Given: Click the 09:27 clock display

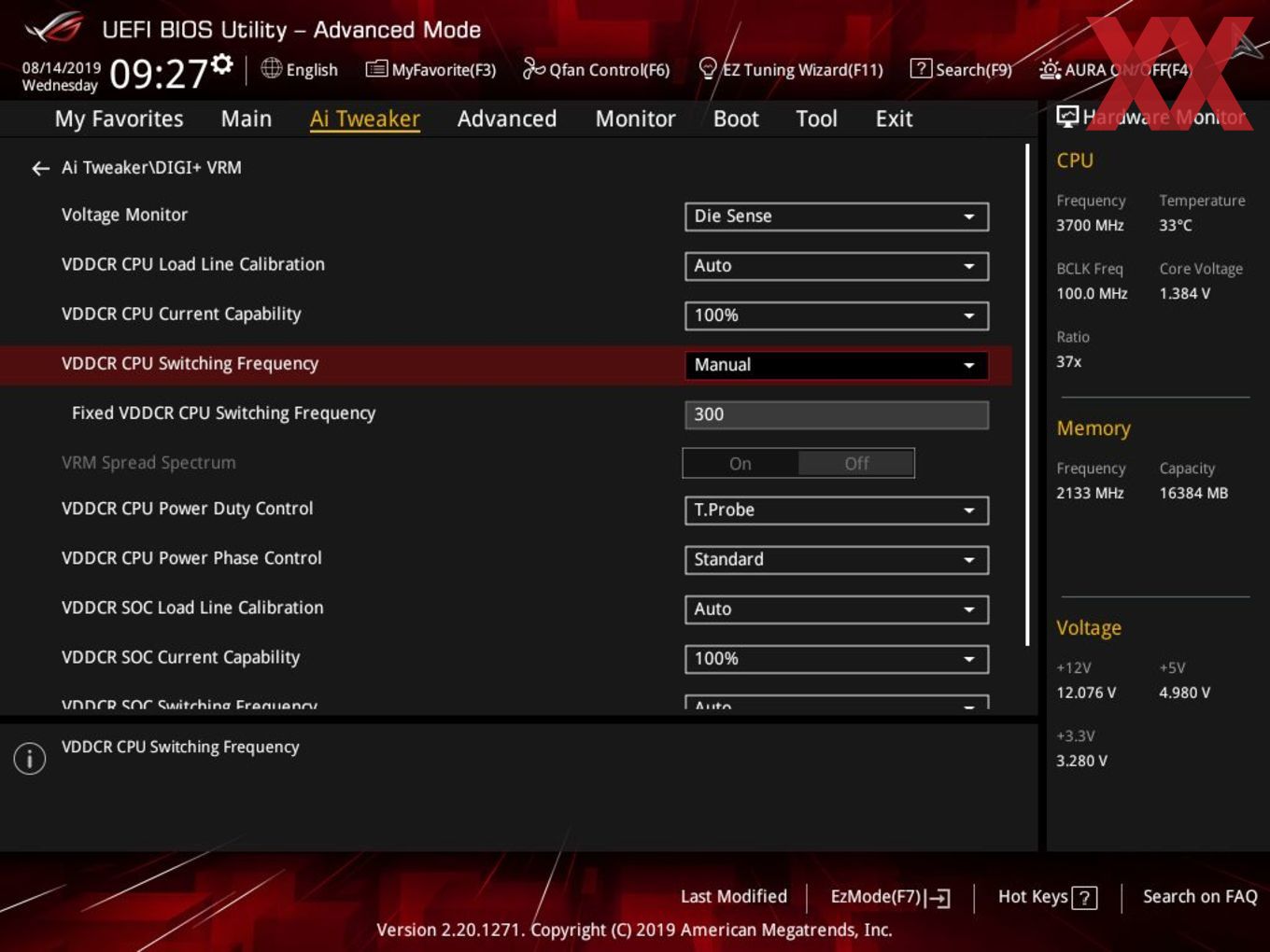Looking at the screenshot, I should tap(158, 73).
